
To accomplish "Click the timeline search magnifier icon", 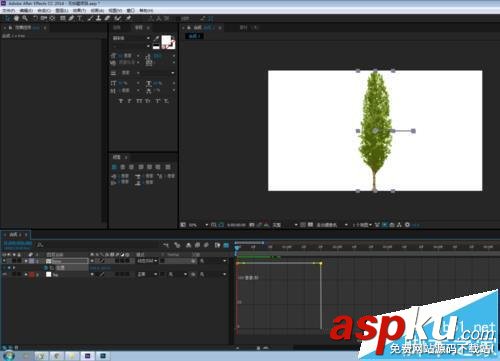I will click(x=40, y=245).
